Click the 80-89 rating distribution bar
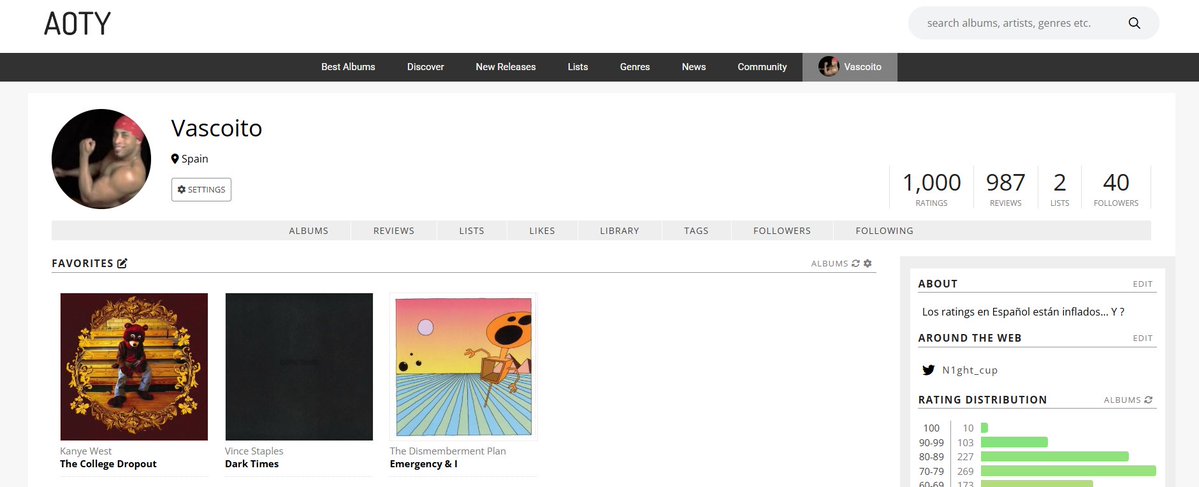The image size is (1199, 487). click(x=1054, y=456)
